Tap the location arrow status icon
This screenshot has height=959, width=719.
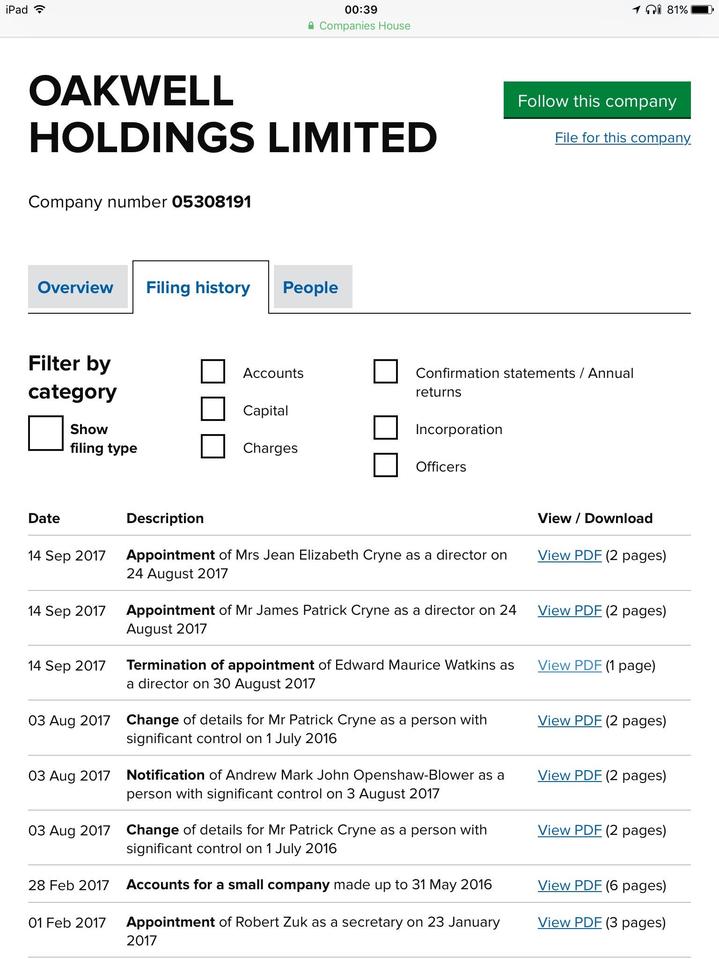click(636, 9)
